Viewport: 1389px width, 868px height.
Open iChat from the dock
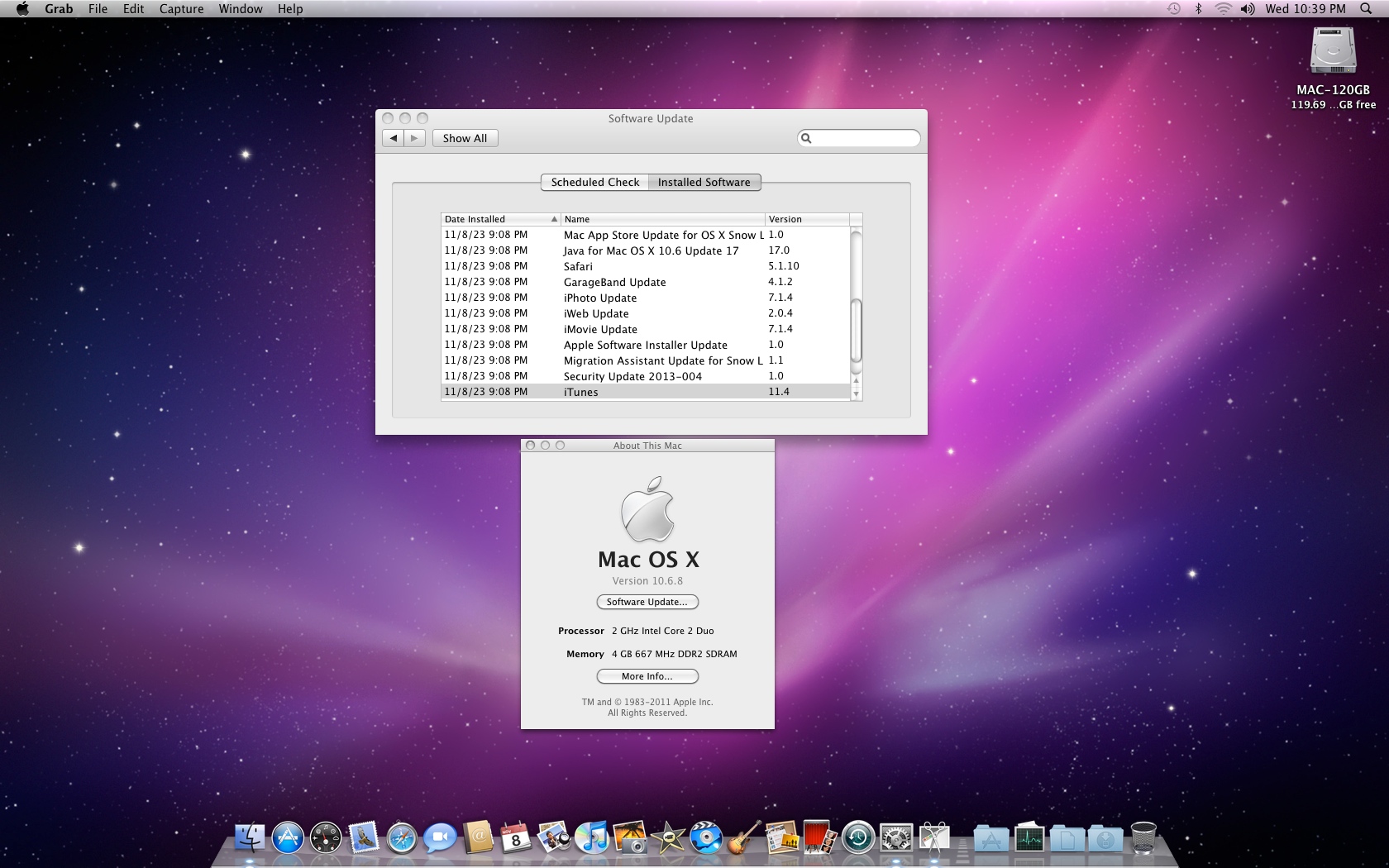coord(440,838)
